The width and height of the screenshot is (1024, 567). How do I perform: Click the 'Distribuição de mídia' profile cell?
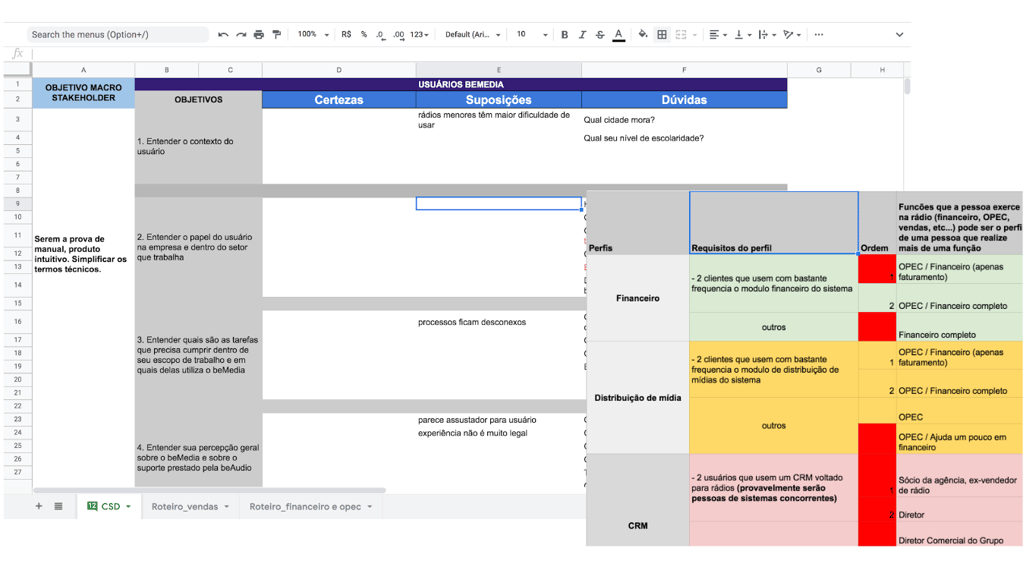click(637, 397)
